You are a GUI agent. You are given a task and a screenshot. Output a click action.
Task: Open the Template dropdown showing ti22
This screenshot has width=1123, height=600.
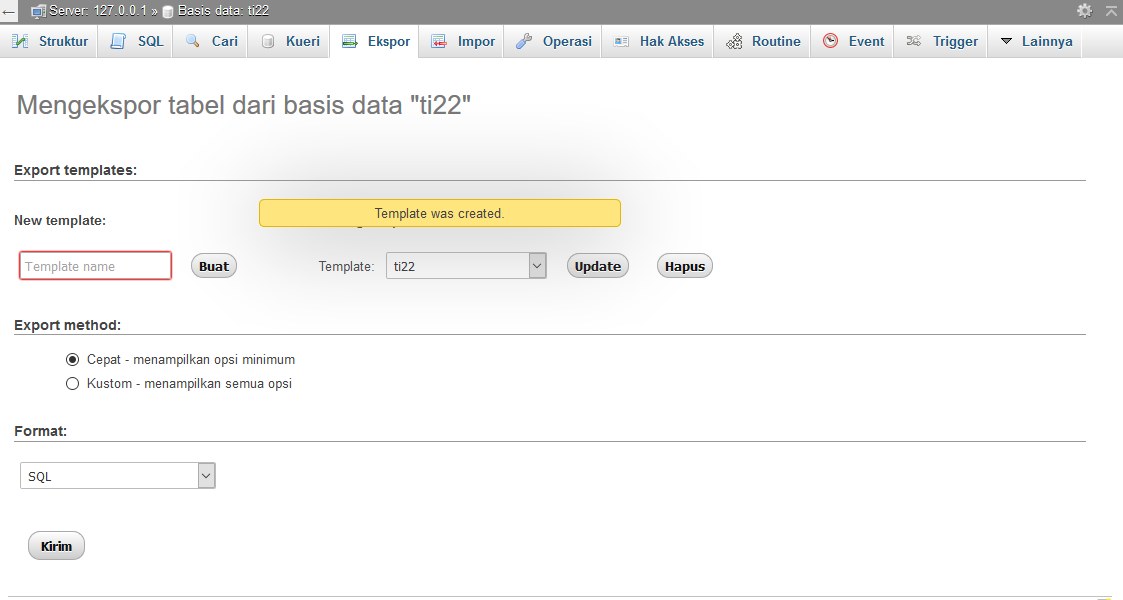(466, 265)
